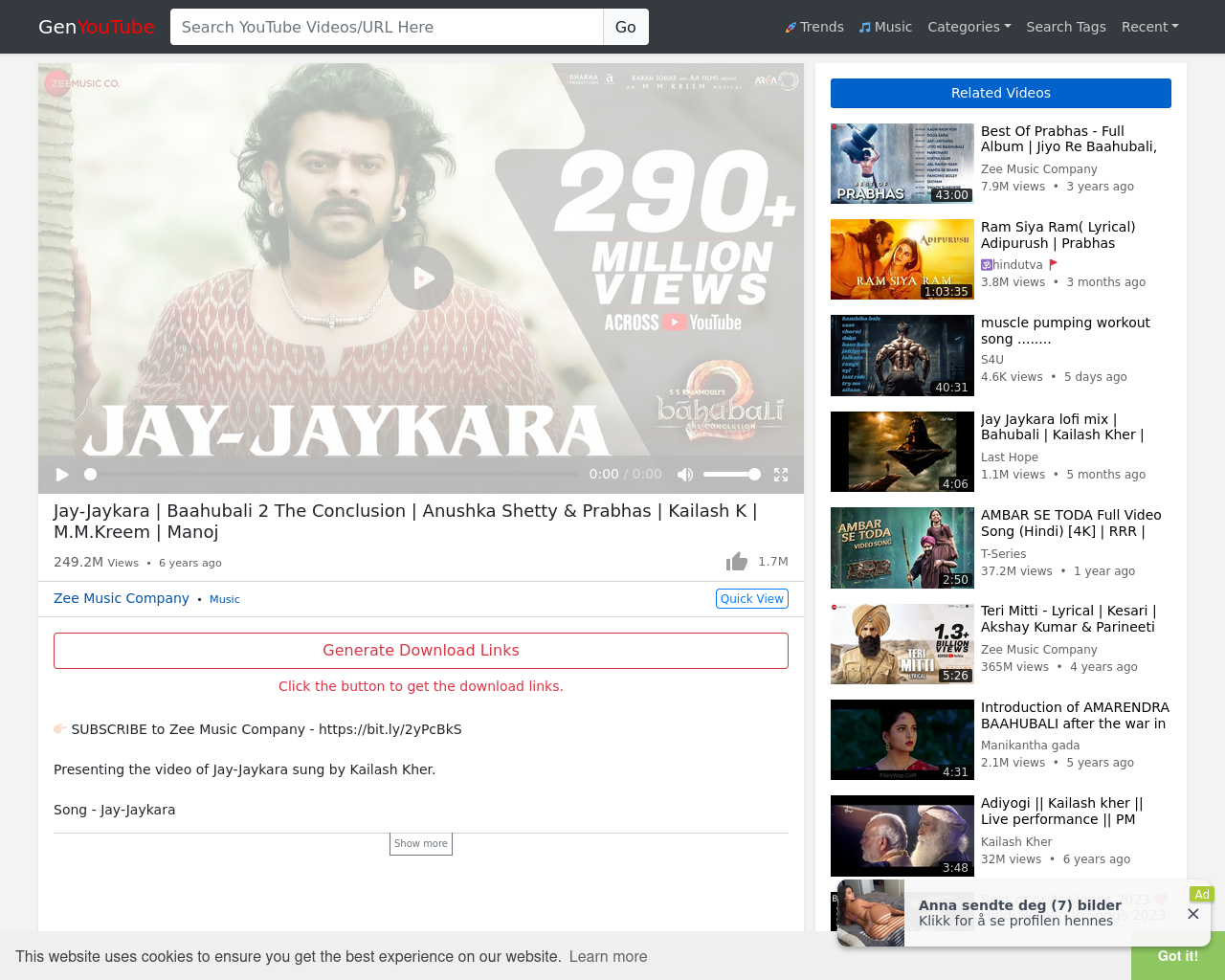Click the video progress seek bar

coord(331,475)
